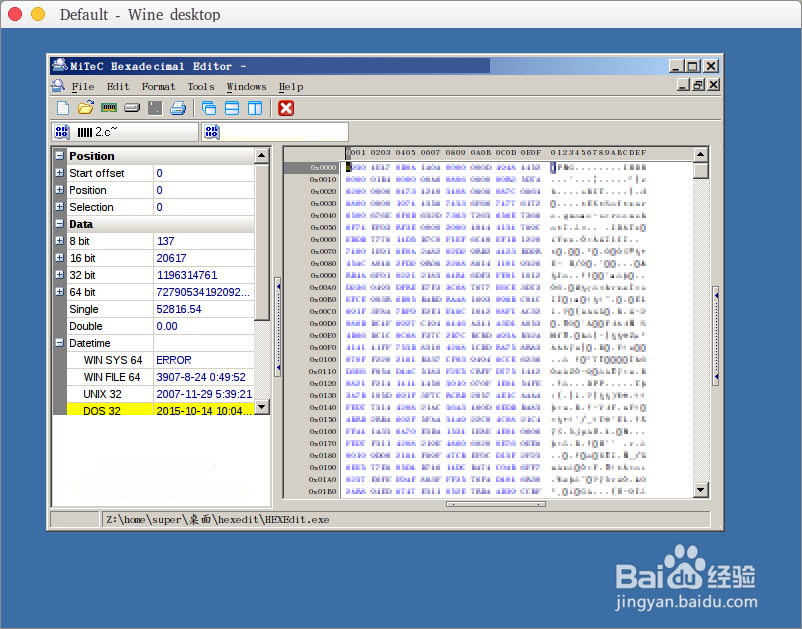Minimize the inner document window
The height and width of the screenshot is (629, 802).
683,85
